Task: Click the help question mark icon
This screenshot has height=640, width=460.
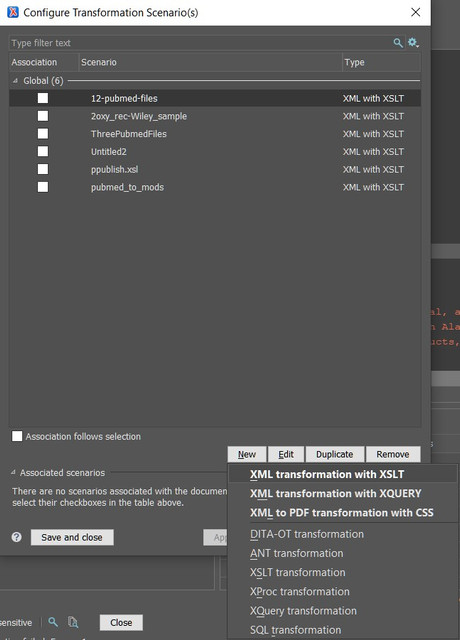Action: click(x=17, y=537)
